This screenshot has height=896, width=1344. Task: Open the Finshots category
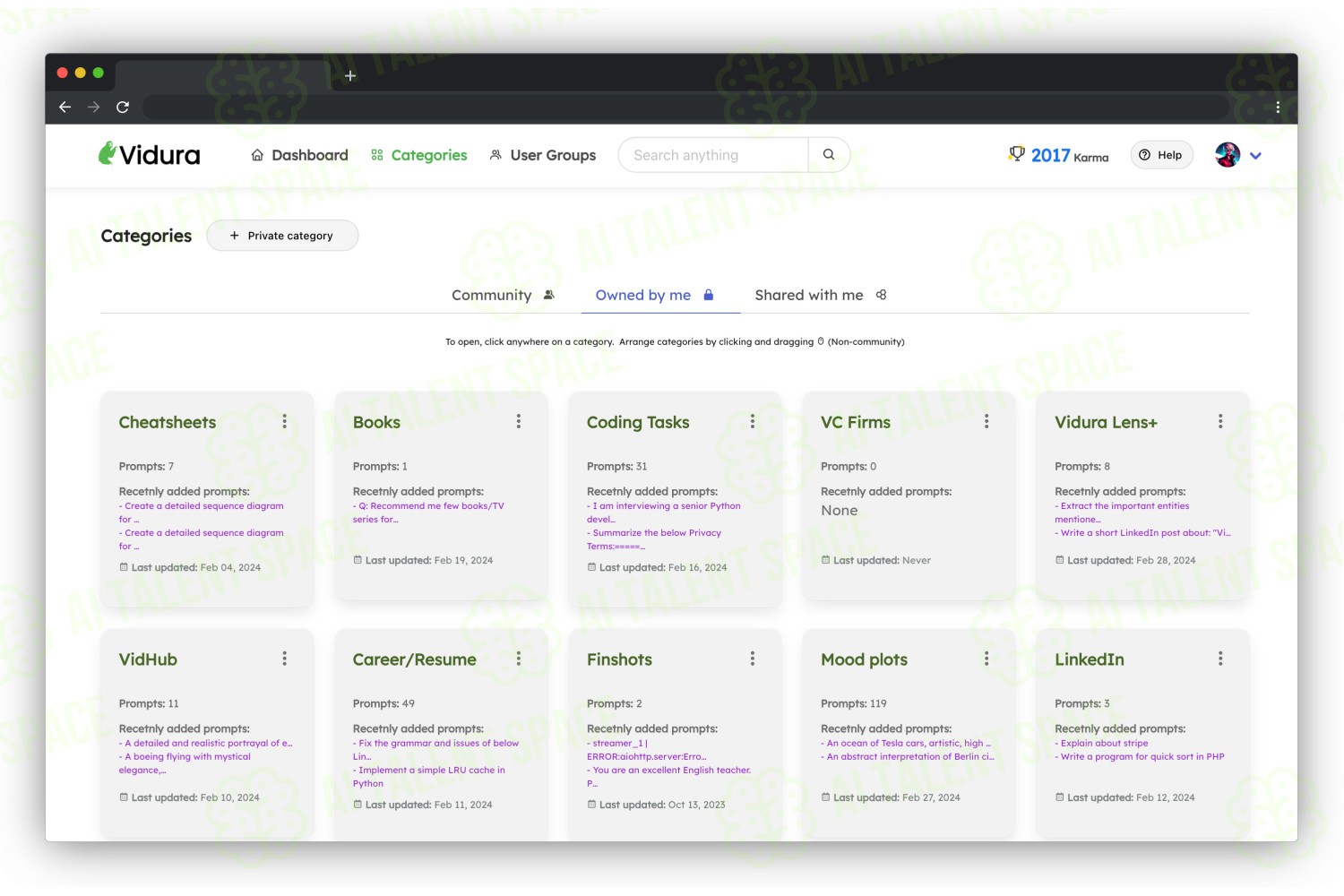click(x=619, y=659)
